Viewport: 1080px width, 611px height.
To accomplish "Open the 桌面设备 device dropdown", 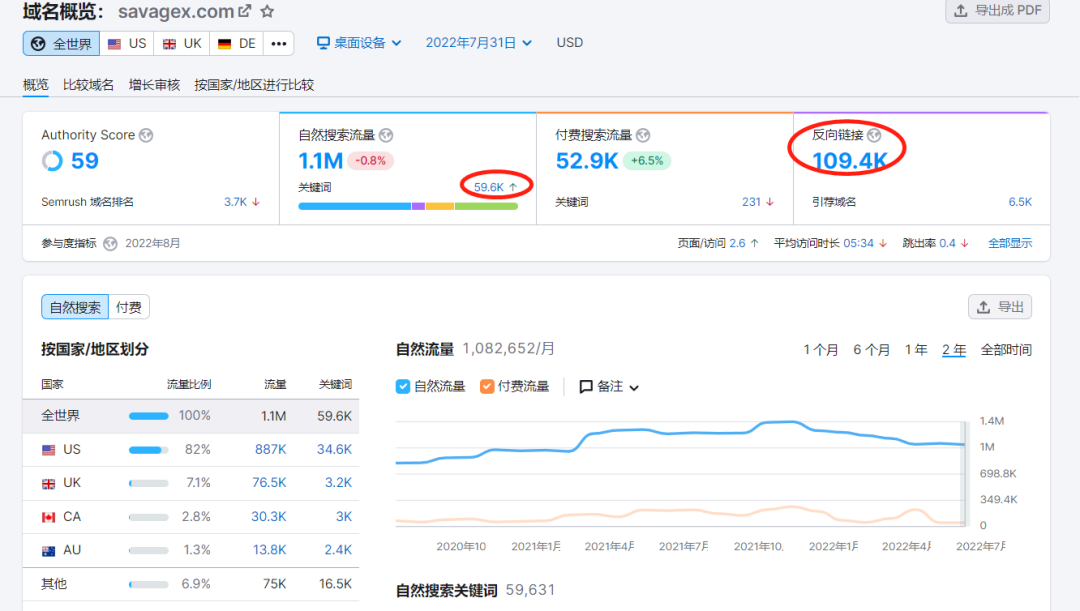I will 357,43.
